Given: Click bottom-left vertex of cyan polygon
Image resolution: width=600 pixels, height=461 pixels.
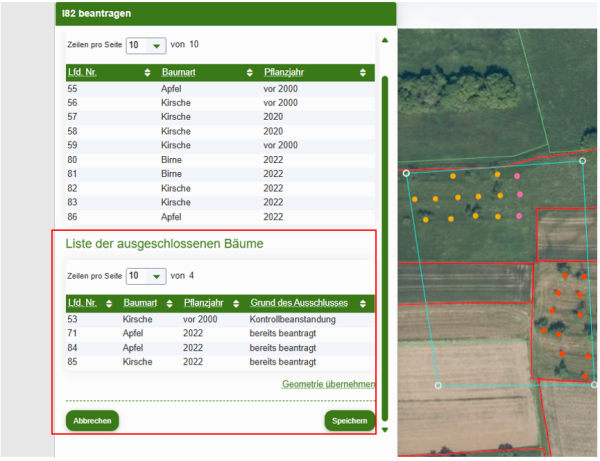Looking at the screenshot, I should pos(439,385).
